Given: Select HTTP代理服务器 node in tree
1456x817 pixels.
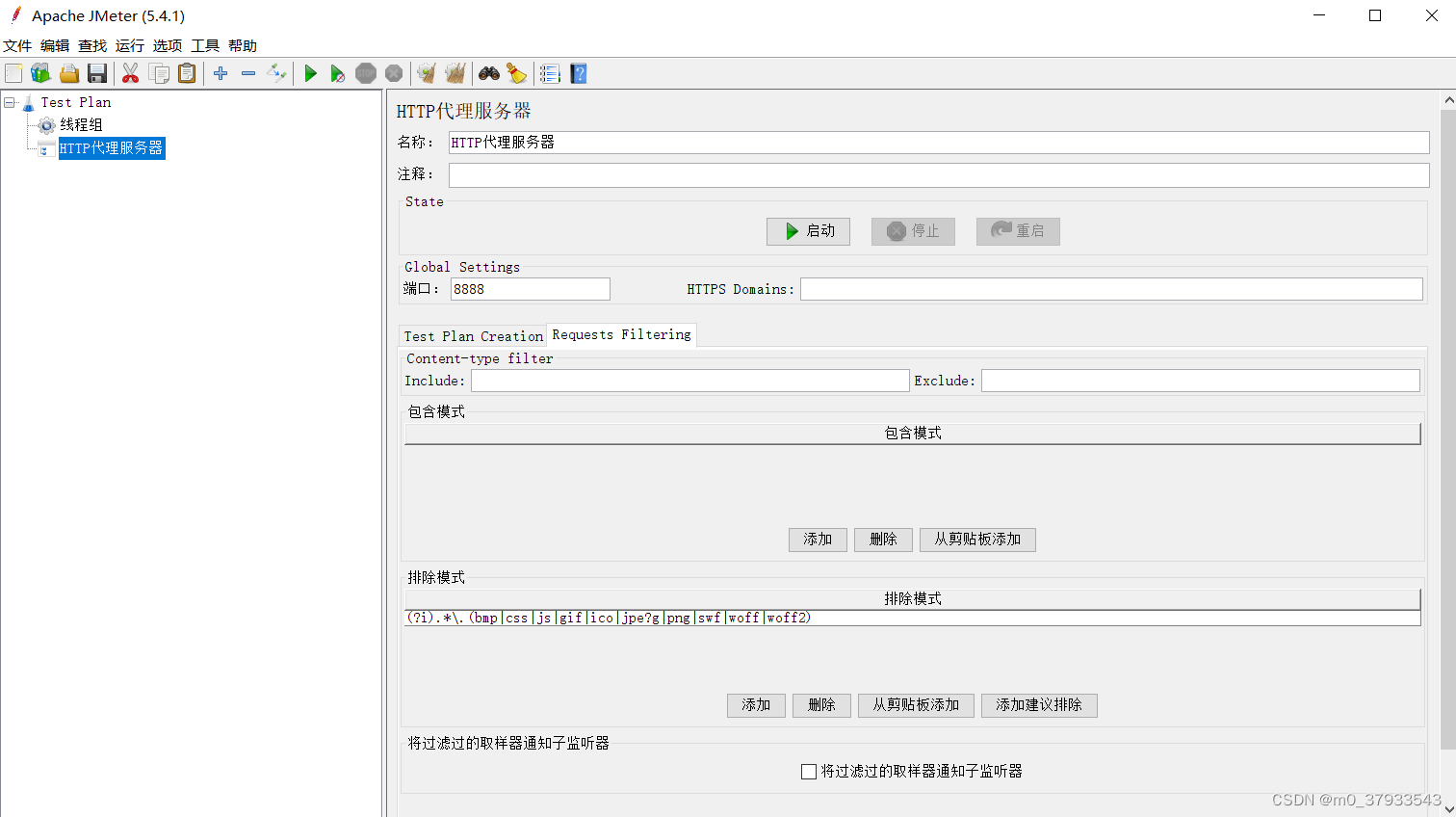Looking at the screenshot, I should click(112, 147).
